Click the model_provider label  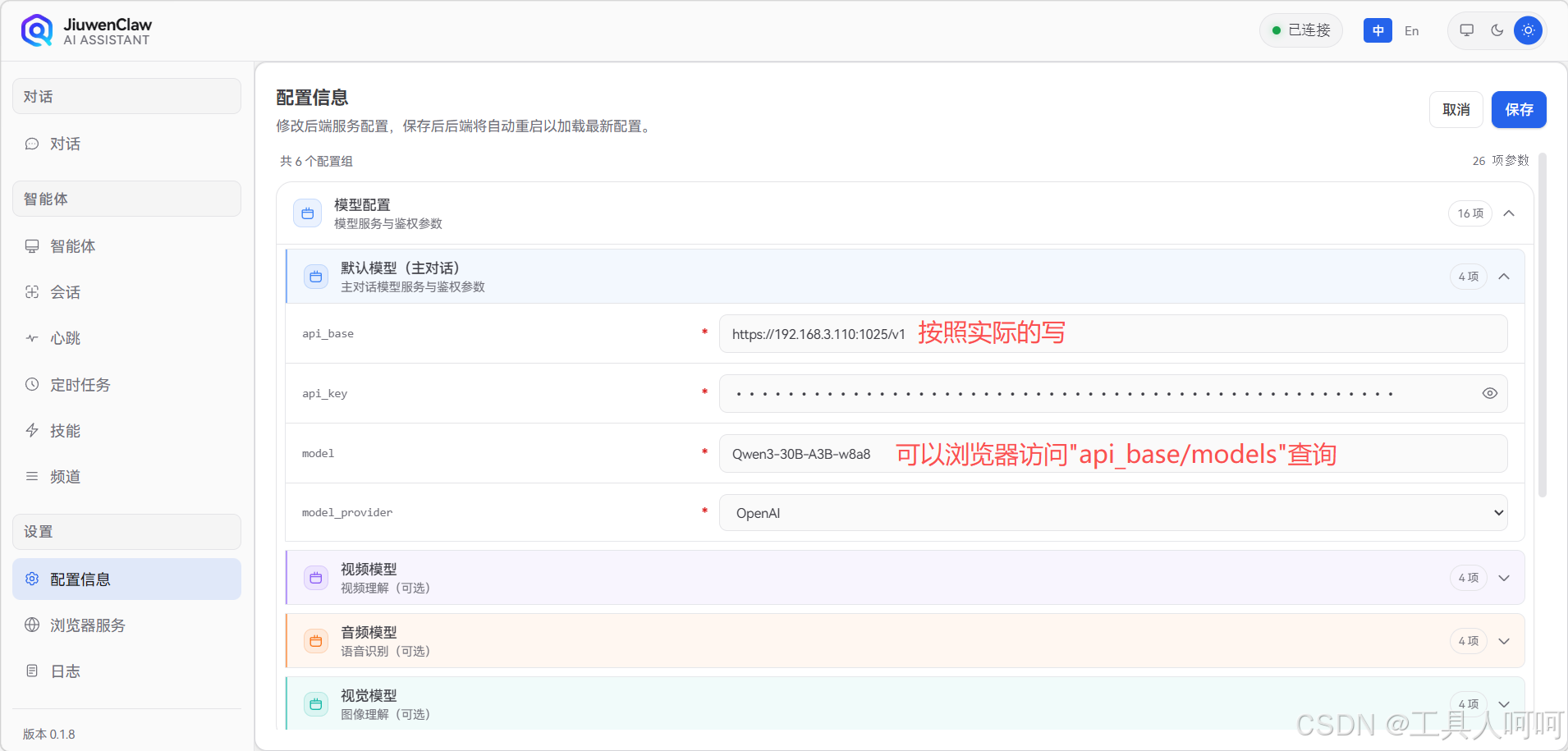[347, 512]
